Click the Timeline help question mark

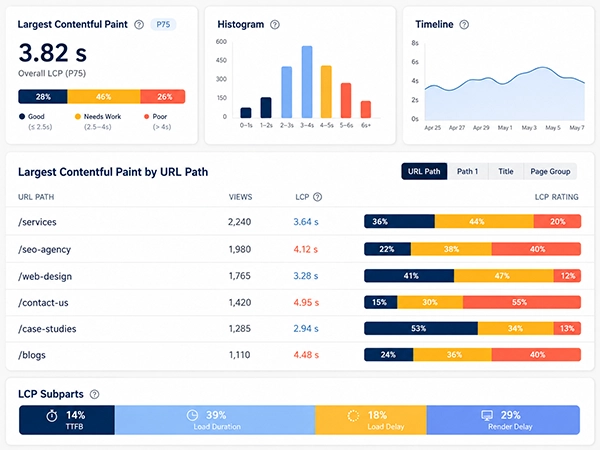[464, 24]
